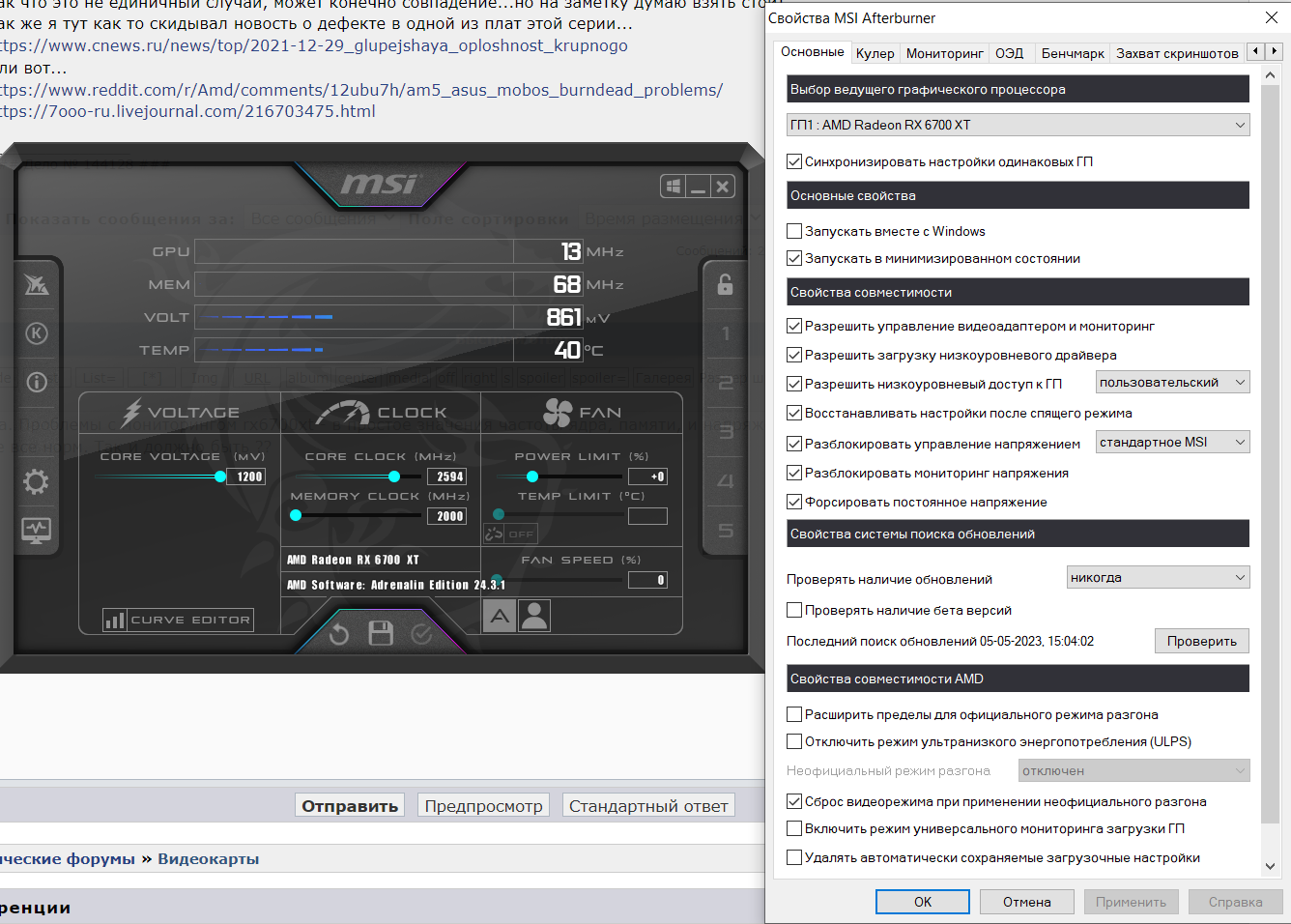Image resolution: width=1291 pixels, height=924 pixels.
Task: Enable 'Отключить режим ультранизкого энергопотребления (ULPS)'
Action: pyautogui.click(x=794, y=741)
